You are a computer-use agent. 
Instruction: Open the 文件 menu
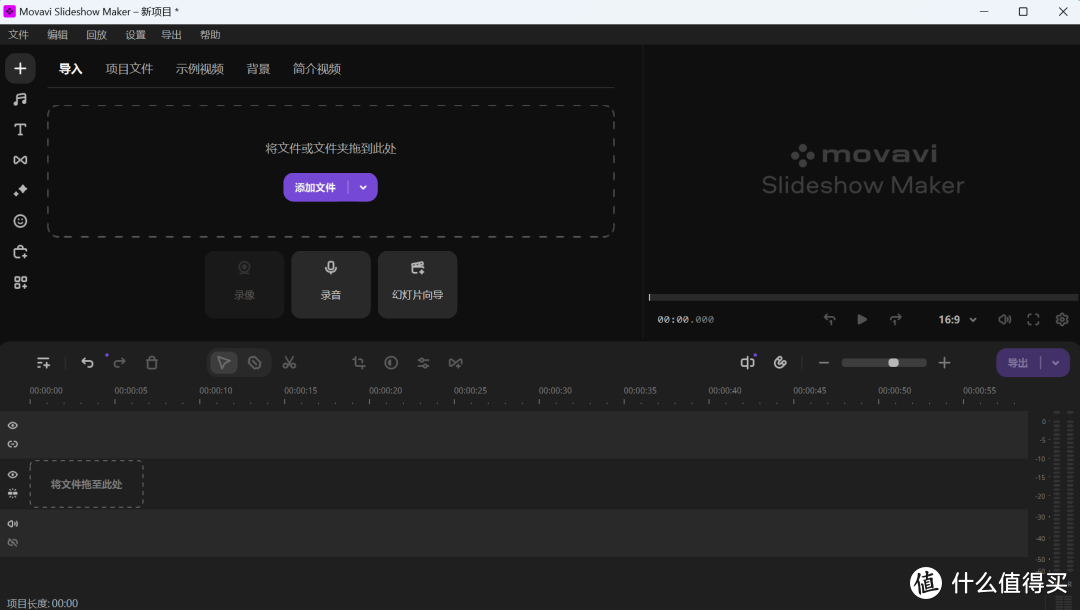click(19, 35)
